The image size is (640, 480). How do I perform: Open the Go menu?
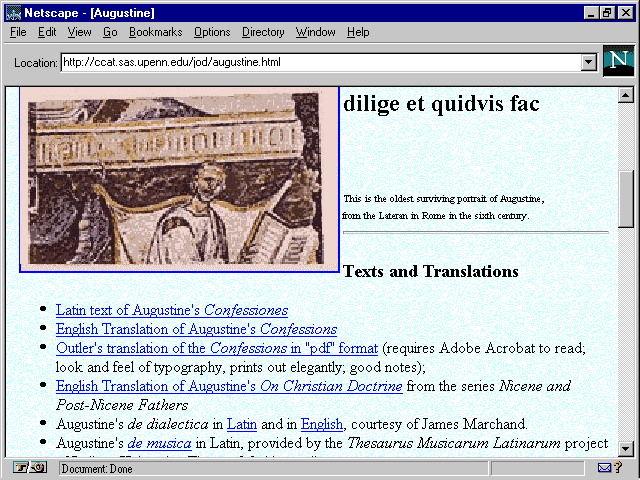click(110, 32)
